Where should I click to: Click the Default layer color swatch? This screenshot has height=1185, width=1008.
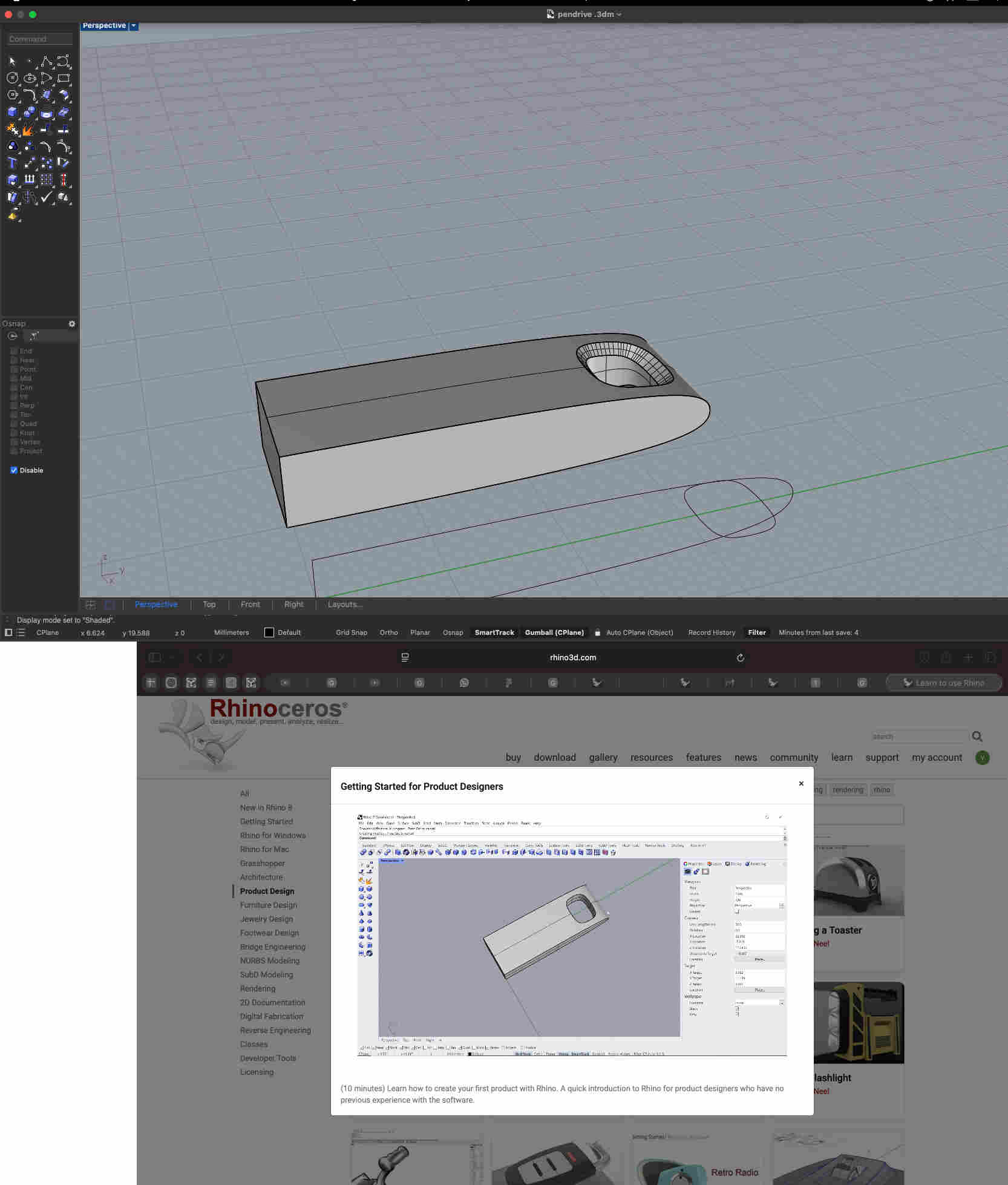(269, 632)
